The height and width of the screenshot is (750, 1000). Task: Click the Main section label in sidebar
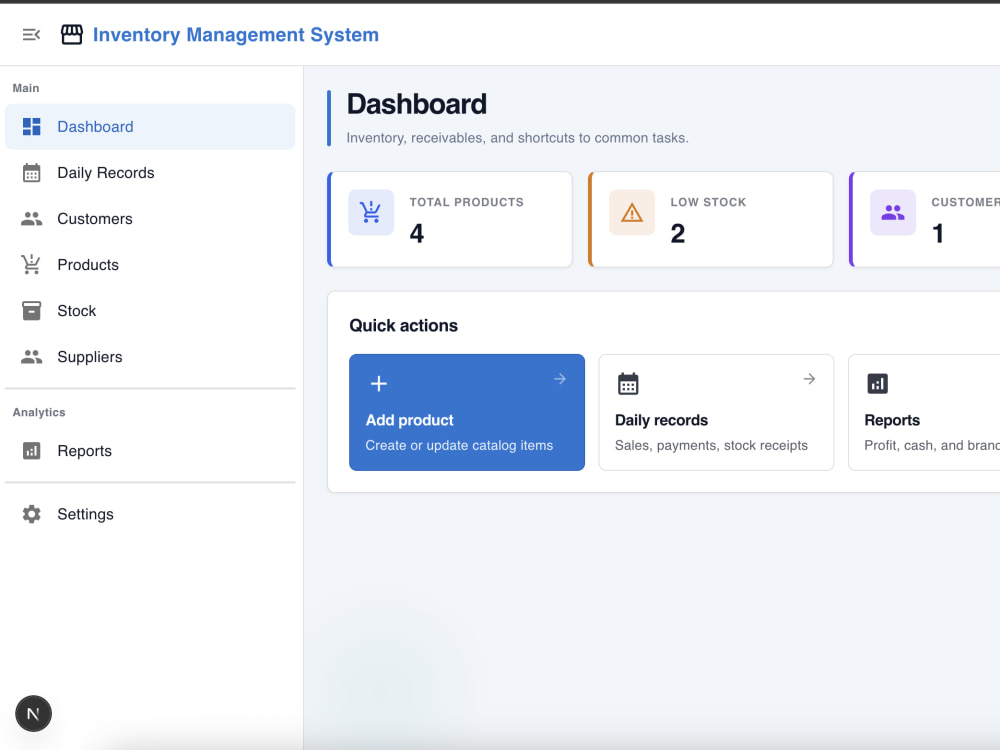pyautogui.click(x=26, y=88)
